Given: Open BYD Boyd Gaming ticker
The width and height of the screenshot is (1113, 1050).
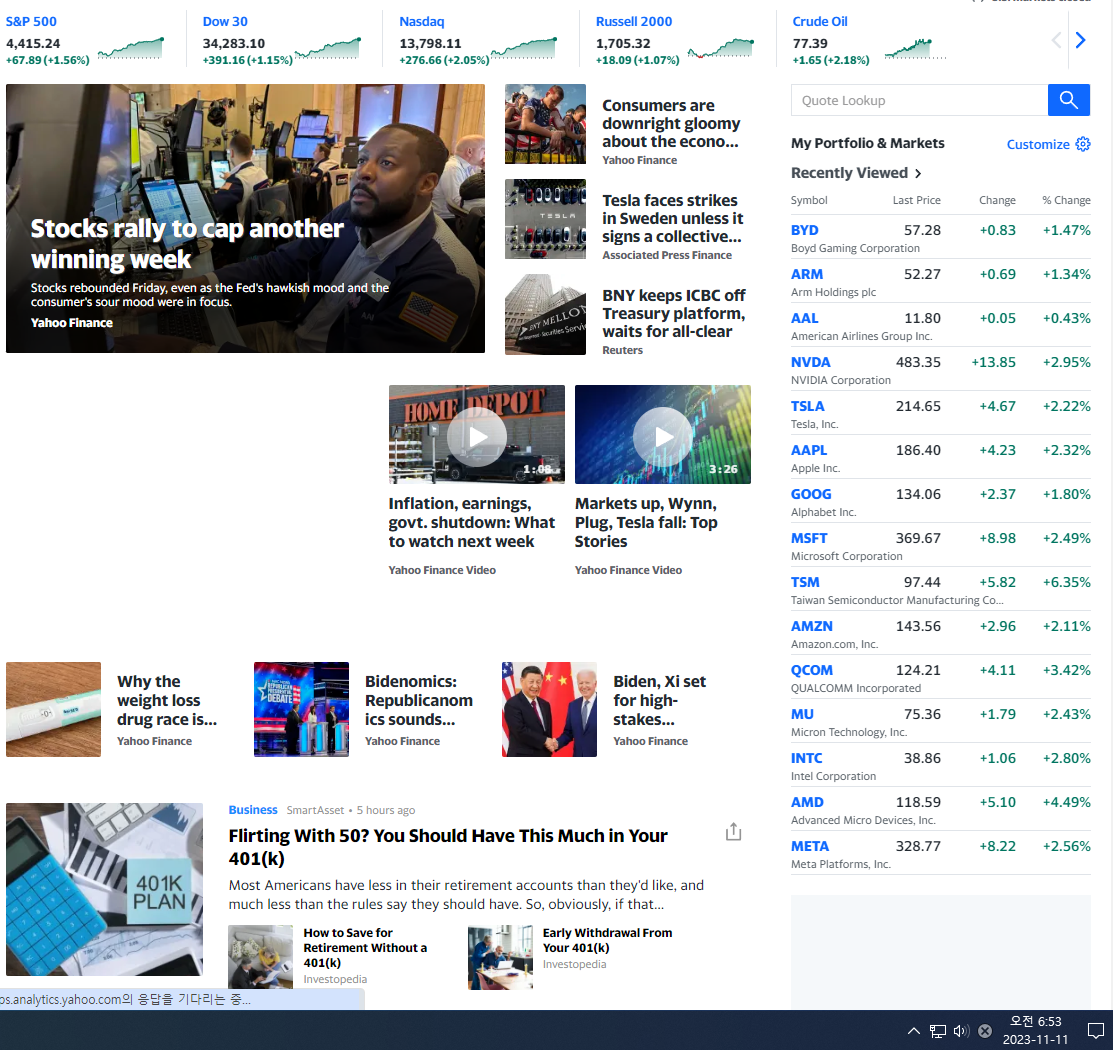Looking at the screenshot, I should [804, 230].
